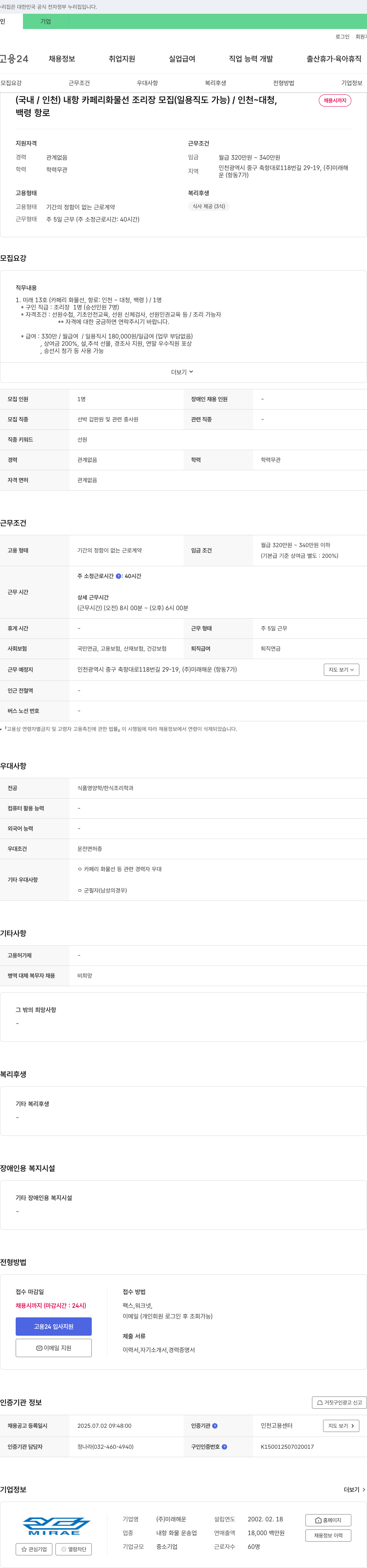Select the 비희망 military service cell
Viewport: 367px width, 1568px height.
(84, 976)
